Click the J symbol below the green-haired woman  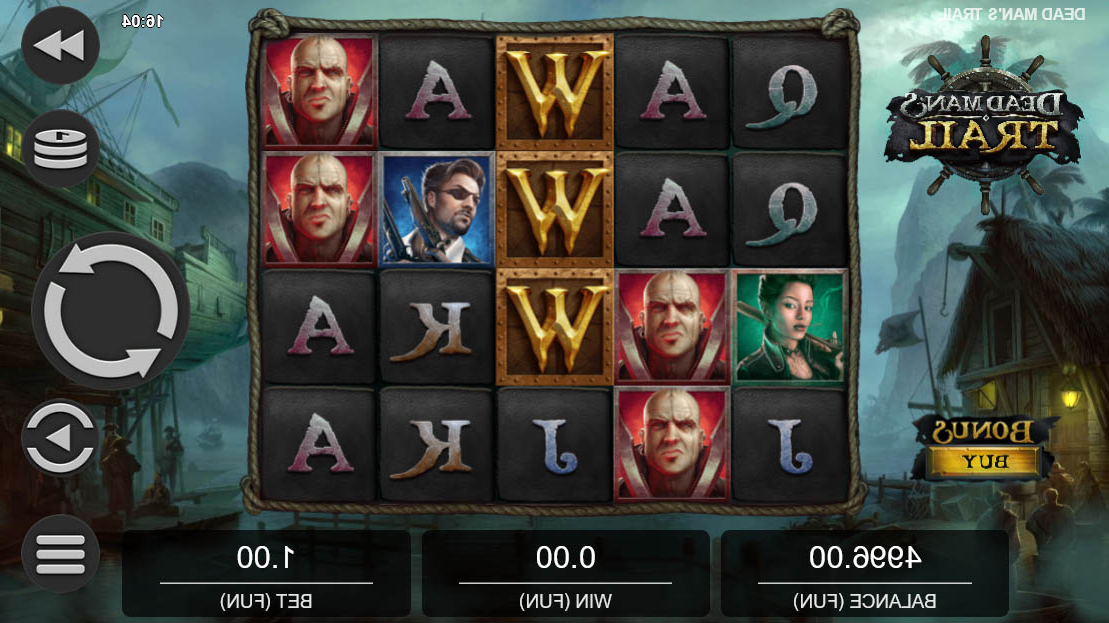point(789,444)
